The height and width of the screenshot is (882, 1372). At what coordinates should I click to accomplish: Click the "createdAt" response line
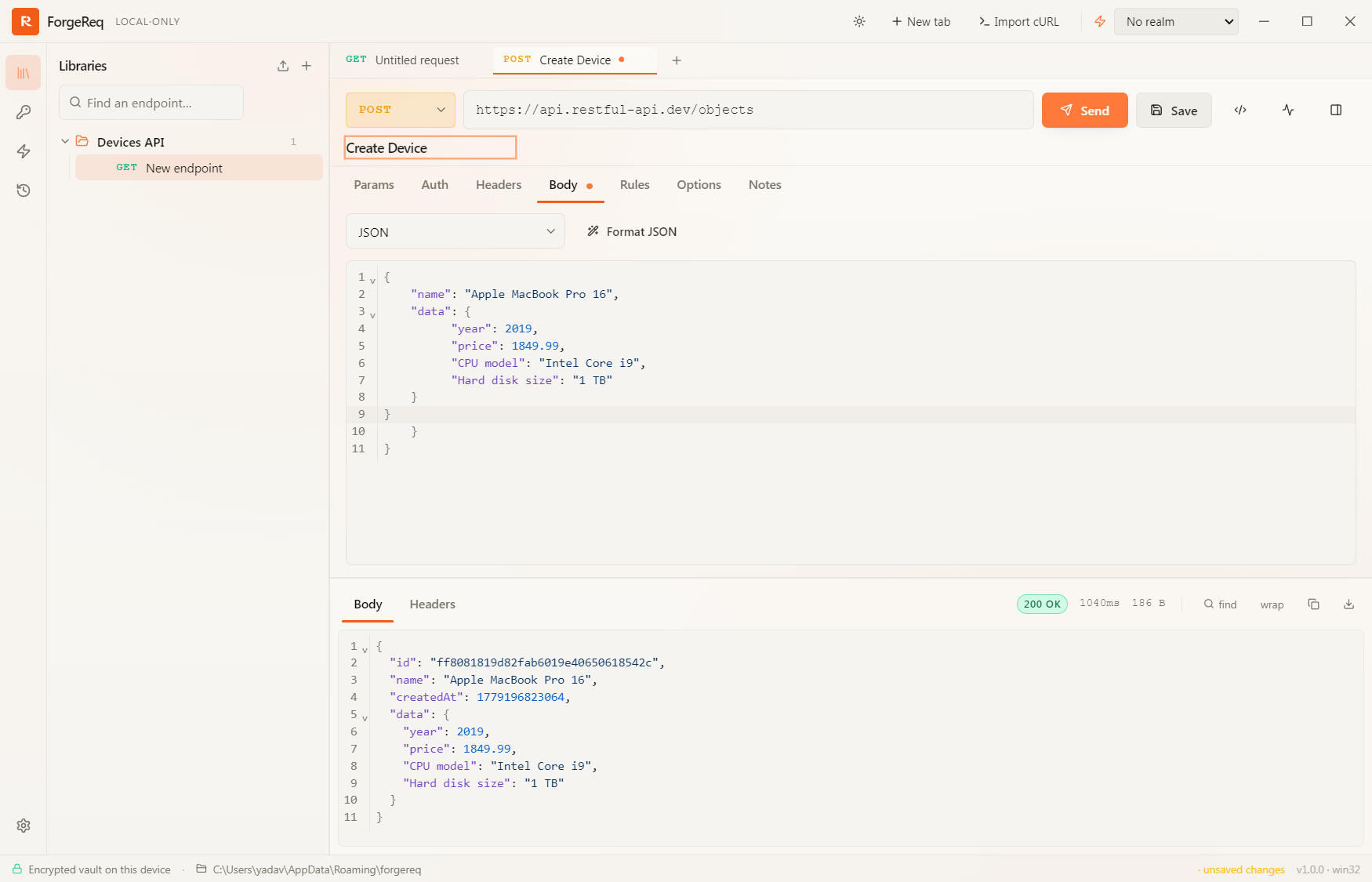coord(480,697)
